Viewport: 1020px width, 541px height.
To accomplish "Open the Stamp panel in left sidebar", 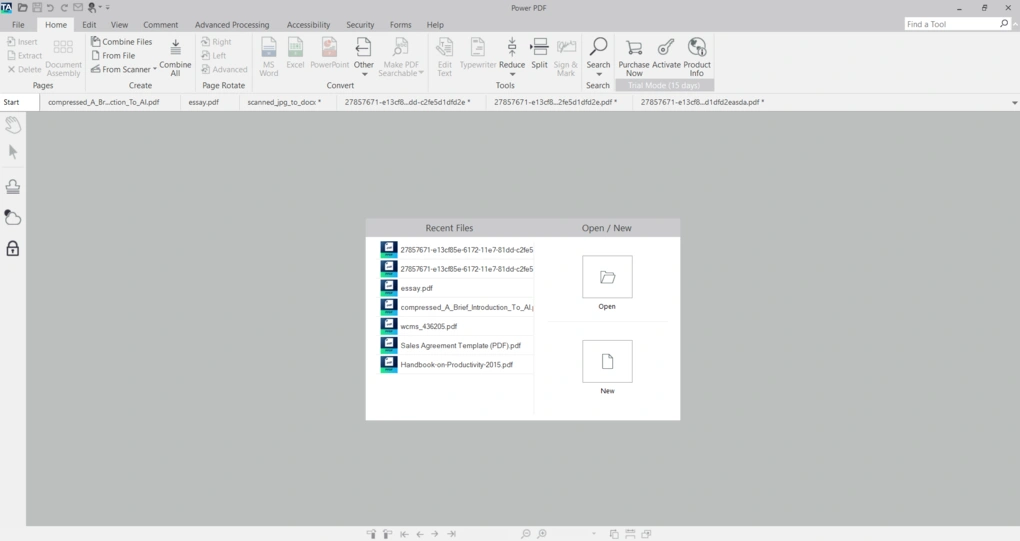I will pos(13,187).
